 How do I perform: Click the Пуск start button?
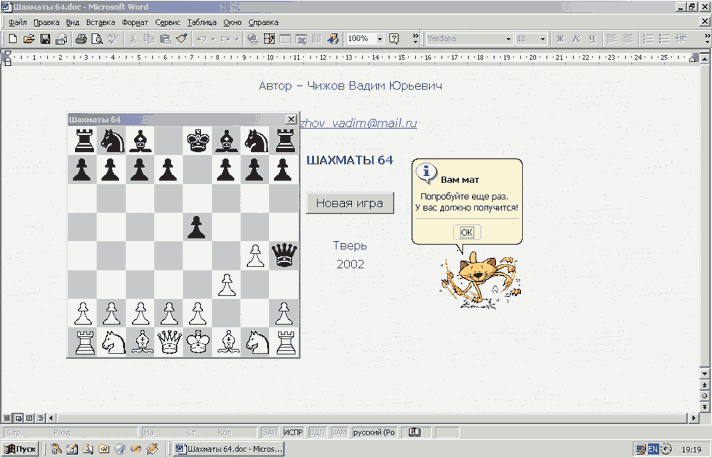click(x=21, y=450)
